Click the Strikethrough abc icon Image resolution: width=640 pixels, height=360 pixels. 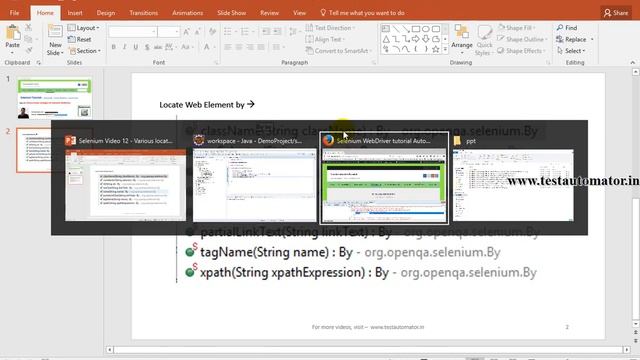point(158,47)
